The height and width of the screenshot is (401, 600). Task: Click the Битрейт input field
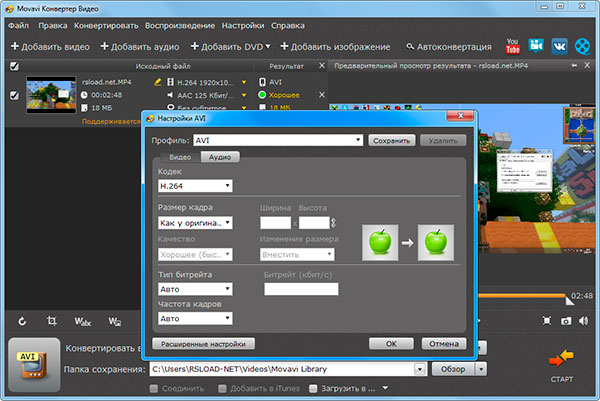click(x=301, y=289)
